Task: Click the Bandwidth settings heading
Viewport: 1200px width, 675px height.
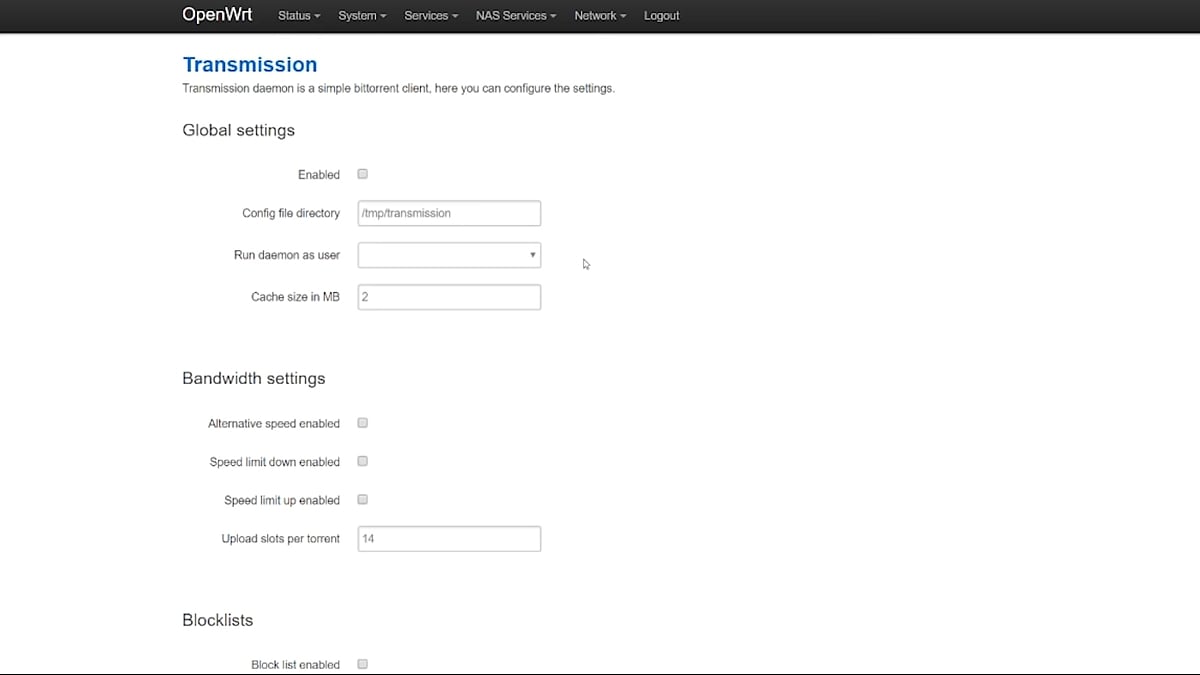Action: (254, 379)
